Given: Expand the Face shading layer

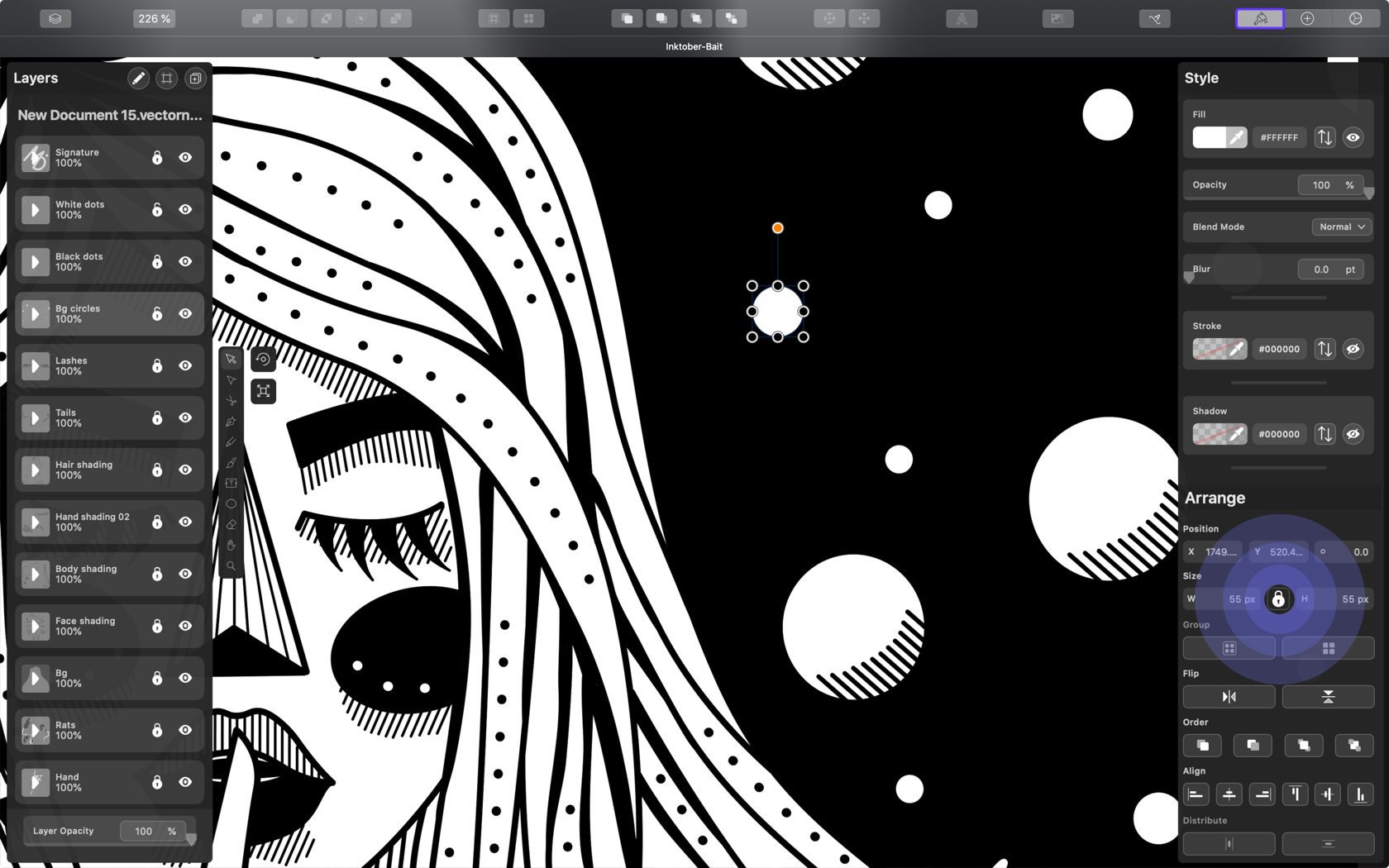Looking at the screenshot, I should click(x=35, y=626).
